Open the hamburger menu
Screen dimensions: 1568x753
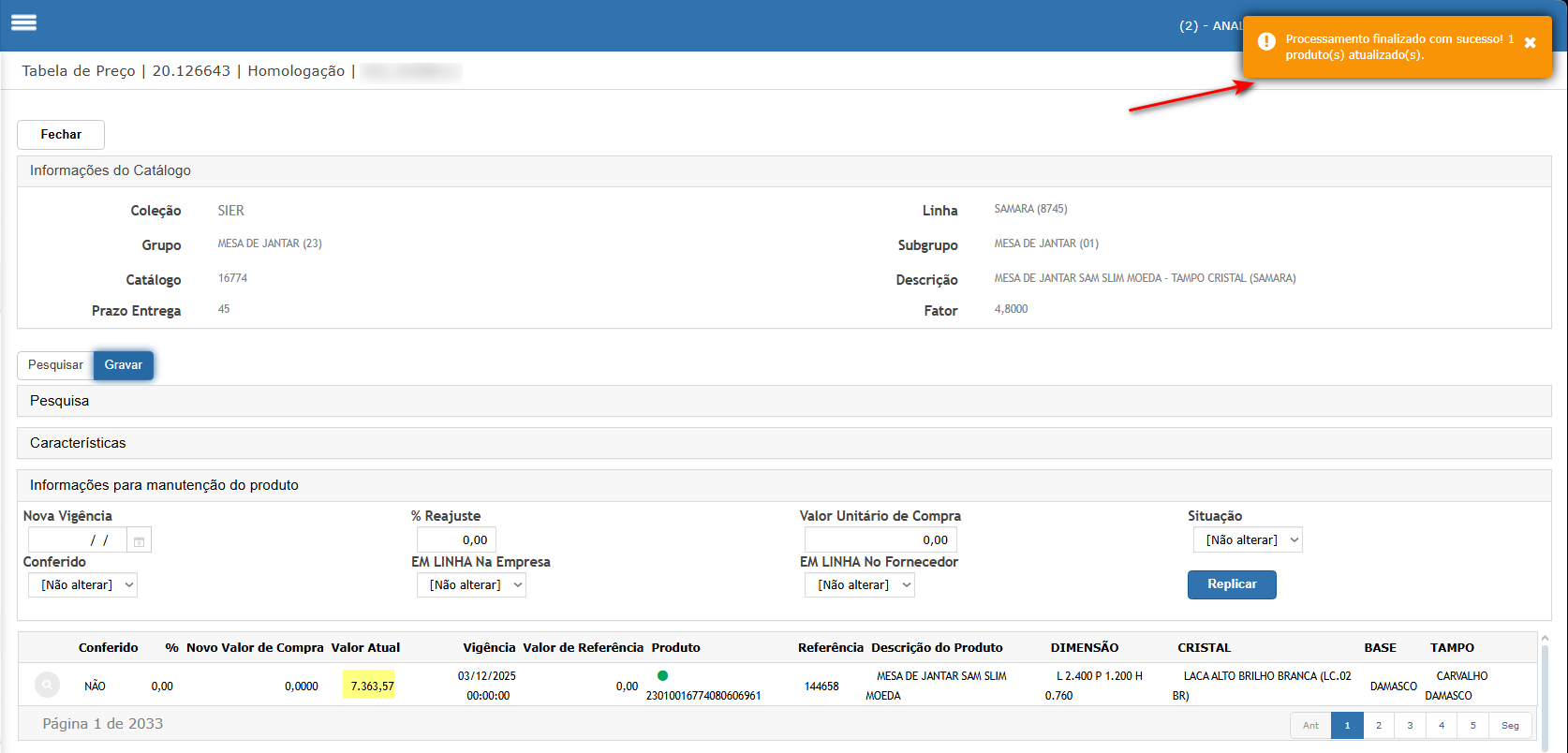tap(24, 22)
